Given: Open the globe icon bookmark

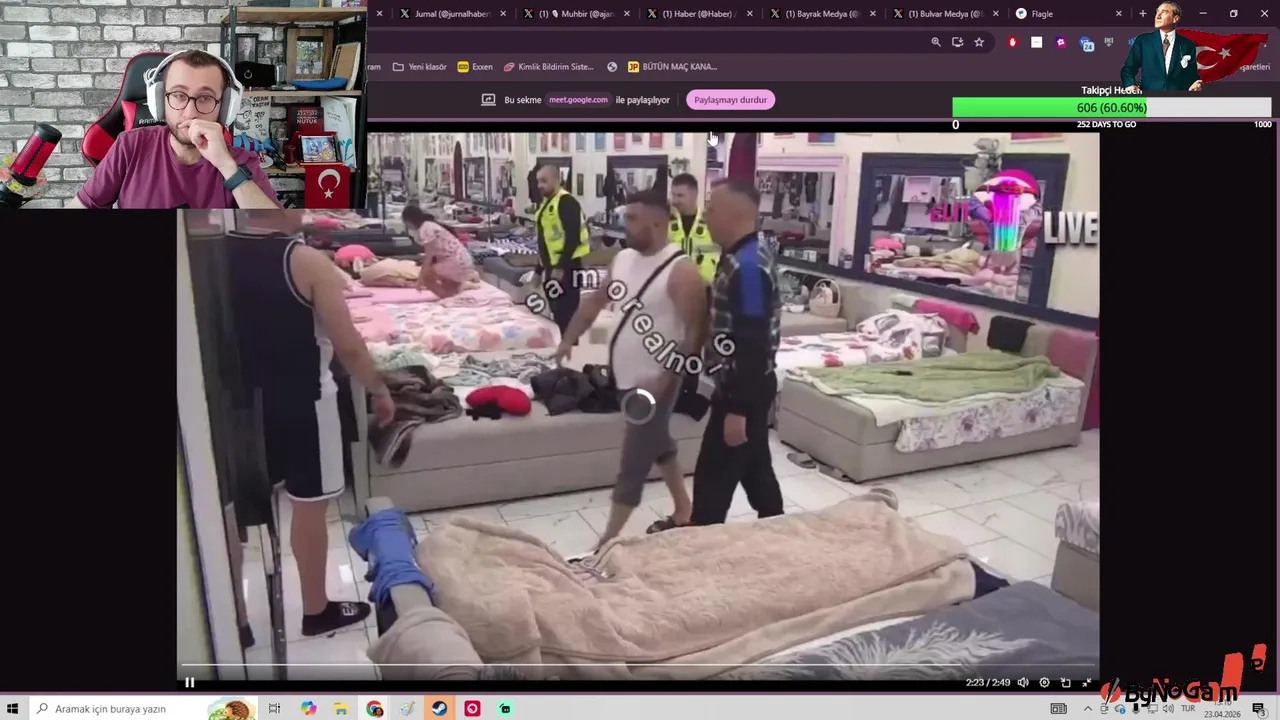Looking at the screenshot, I should click(612, 67).
